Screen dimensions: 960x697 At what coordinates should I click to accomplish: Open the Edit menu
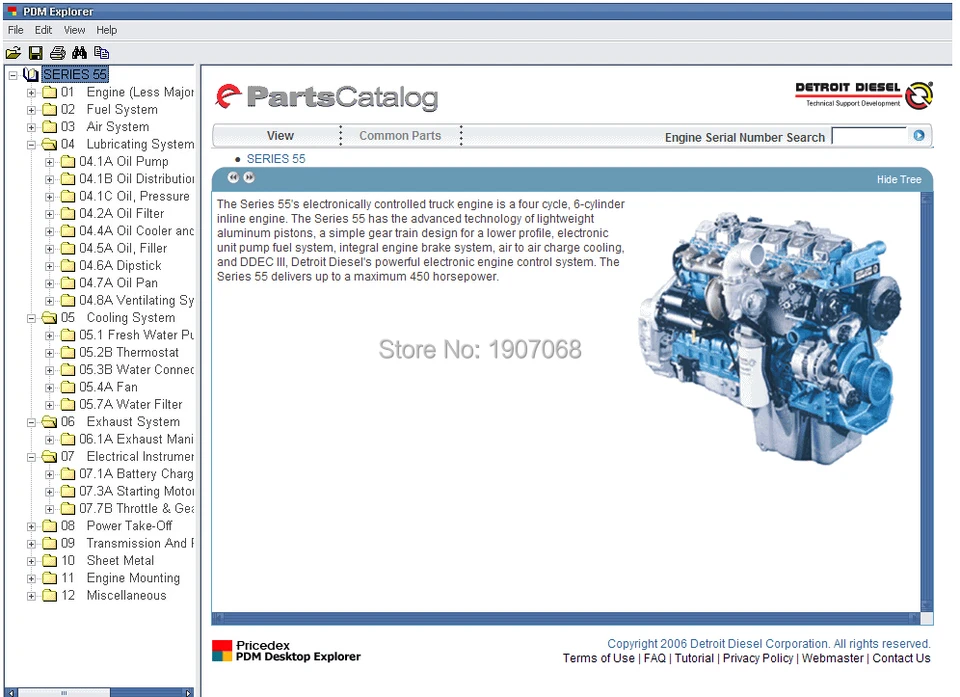click(43, 30)
